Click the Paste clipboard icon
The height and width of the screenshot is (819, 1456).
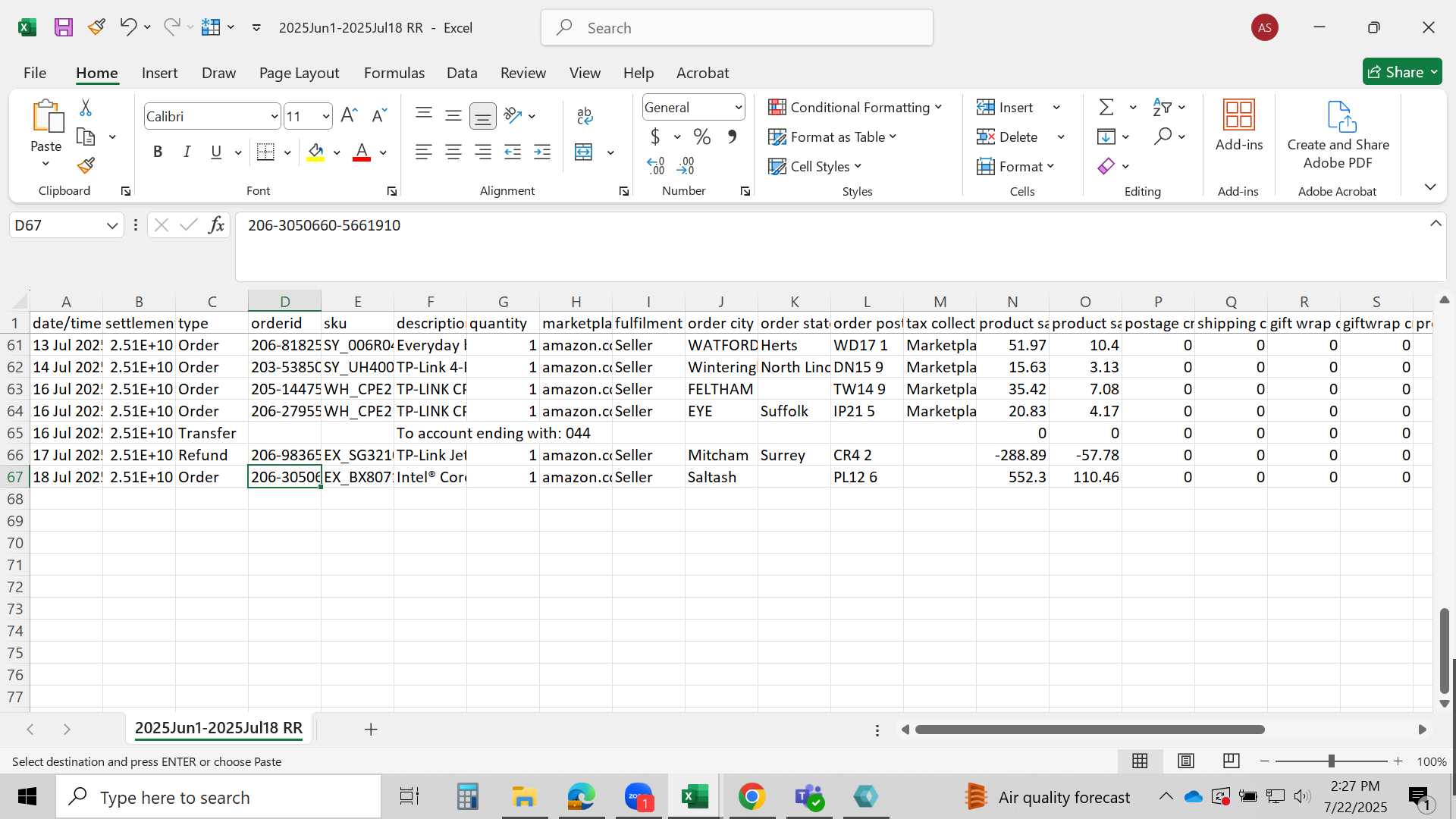(47, 117)
